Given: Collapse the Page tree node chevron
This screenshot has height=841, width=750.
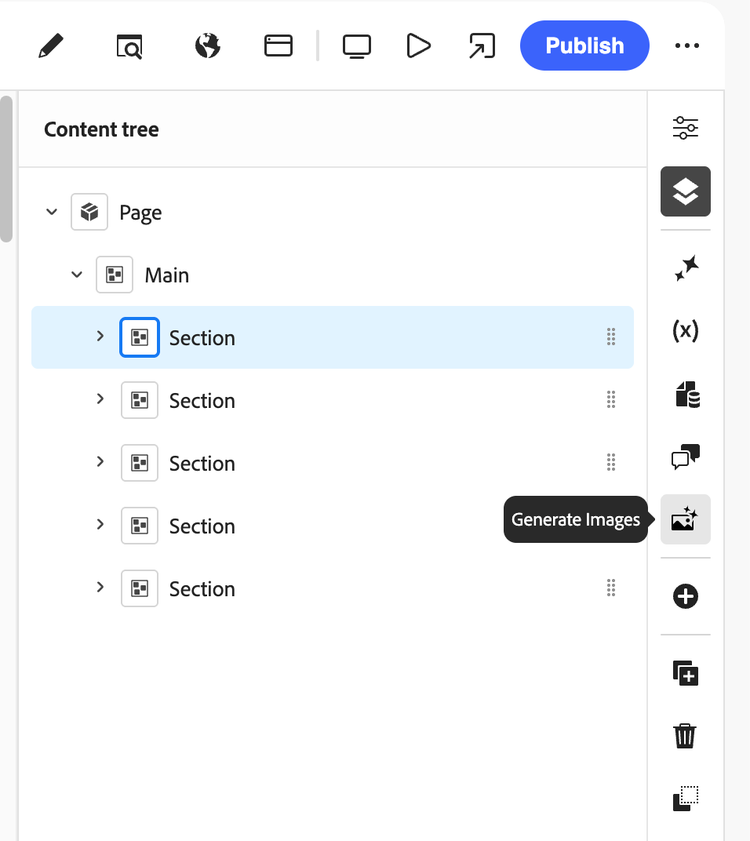Looking at the screenshot, I should click(52, 212).
